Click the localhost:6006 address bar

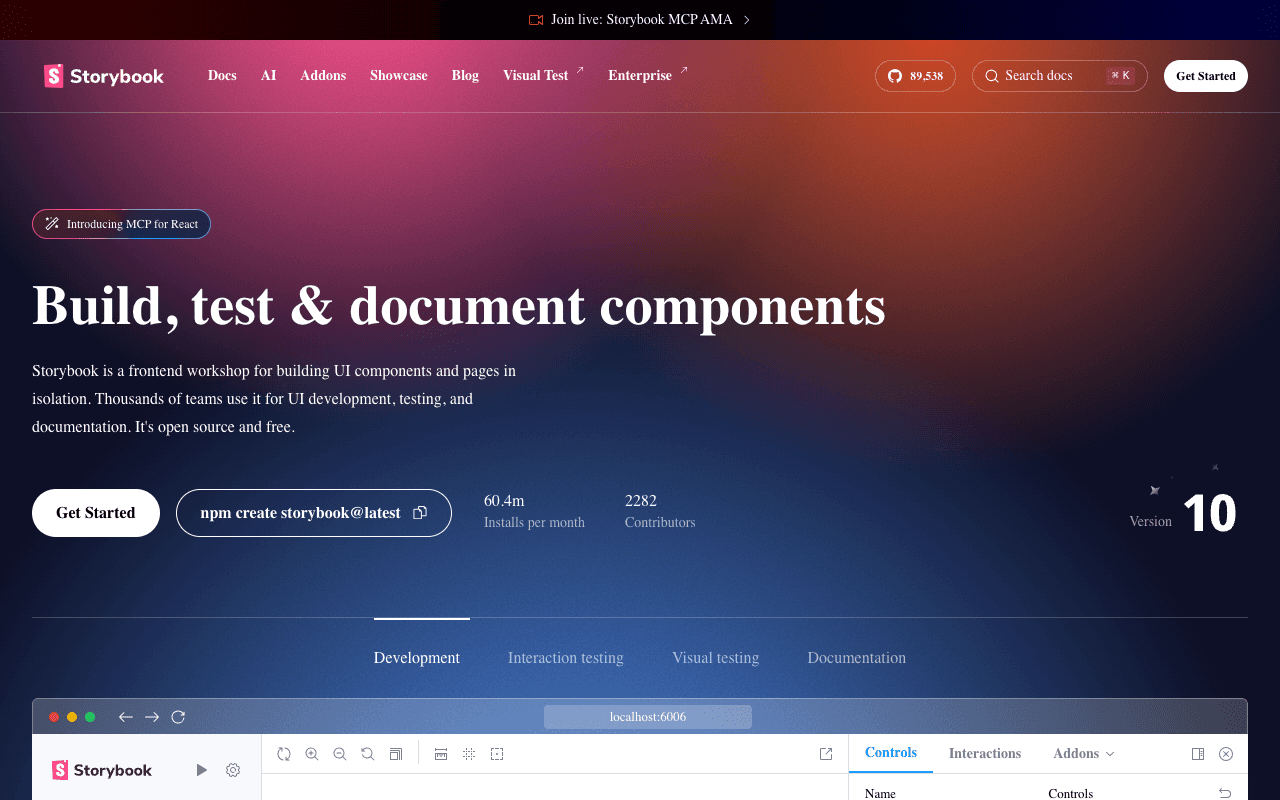click(x=648, y=717)
